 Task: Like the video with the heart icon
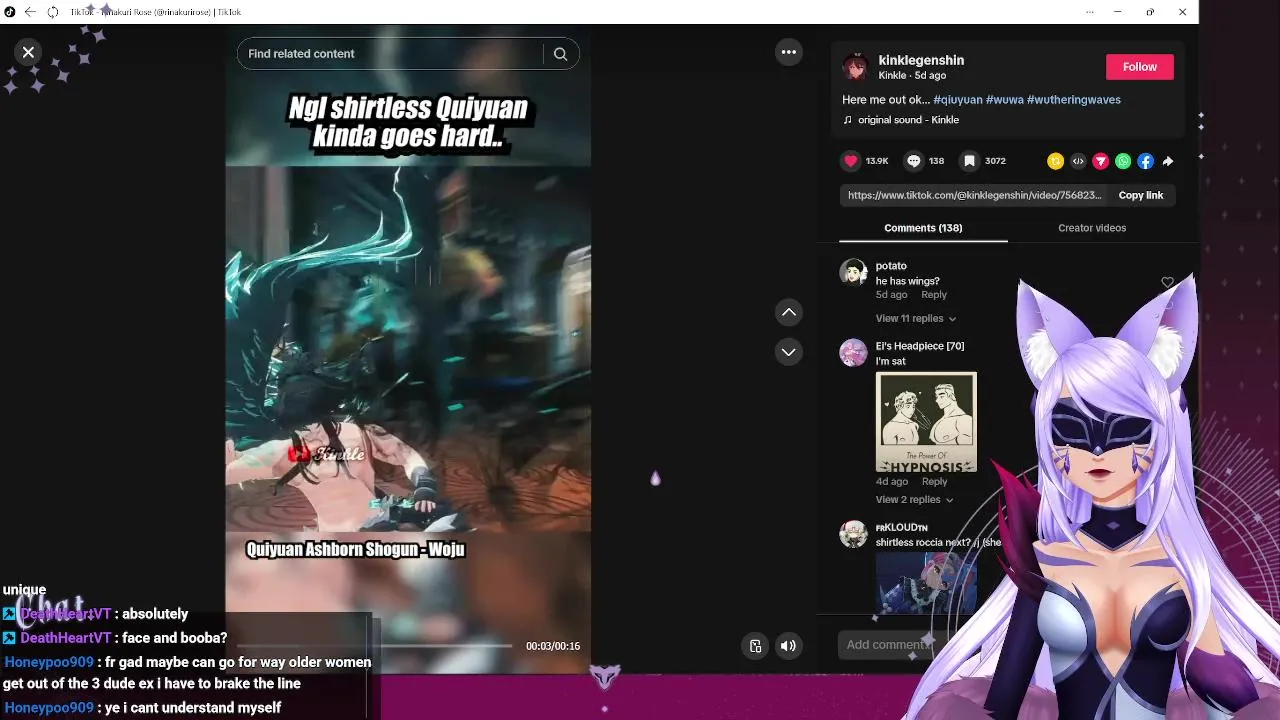851,161
